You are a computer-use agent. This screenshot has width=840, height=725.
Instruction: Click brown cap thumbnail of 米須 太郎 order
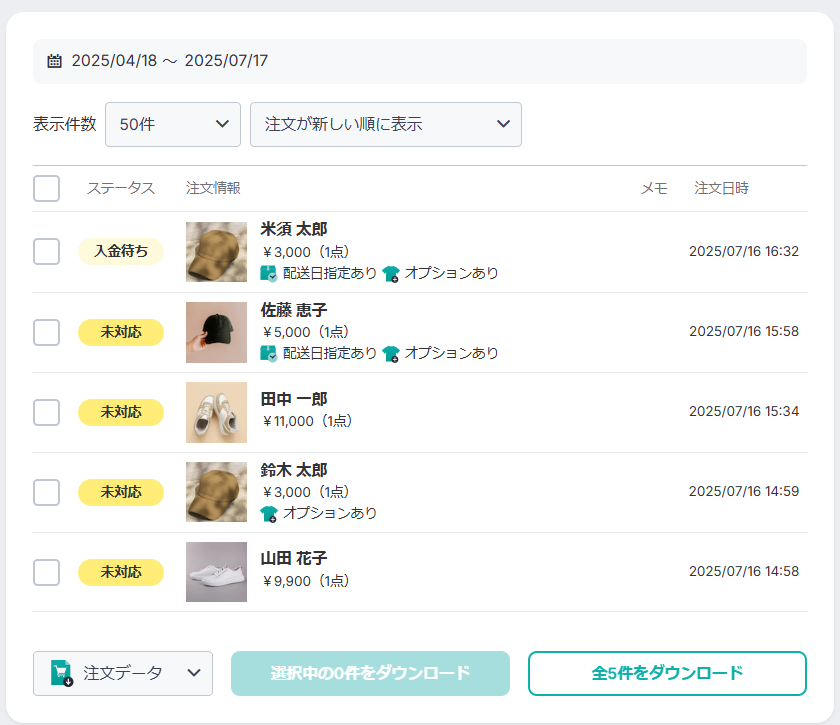tap(216, 252)
